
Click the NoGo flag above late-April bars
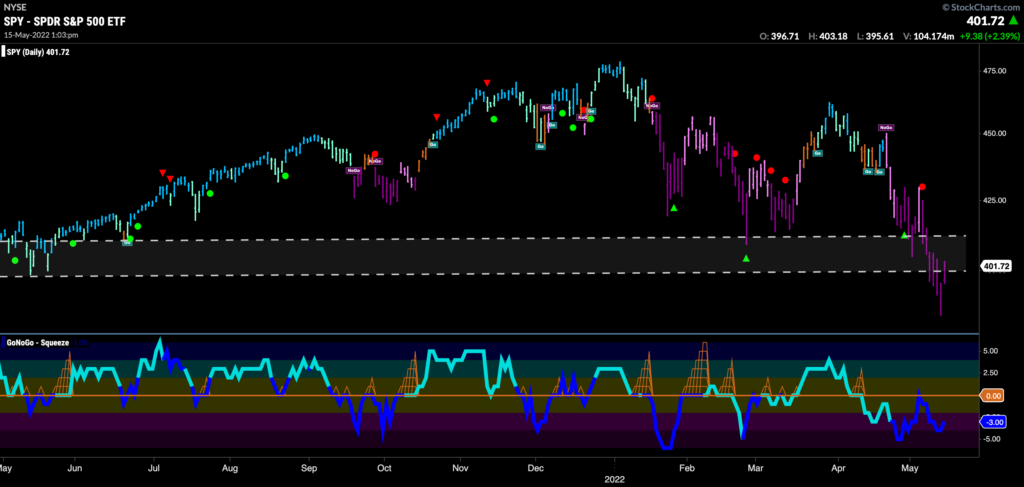(x=886, y=127)
